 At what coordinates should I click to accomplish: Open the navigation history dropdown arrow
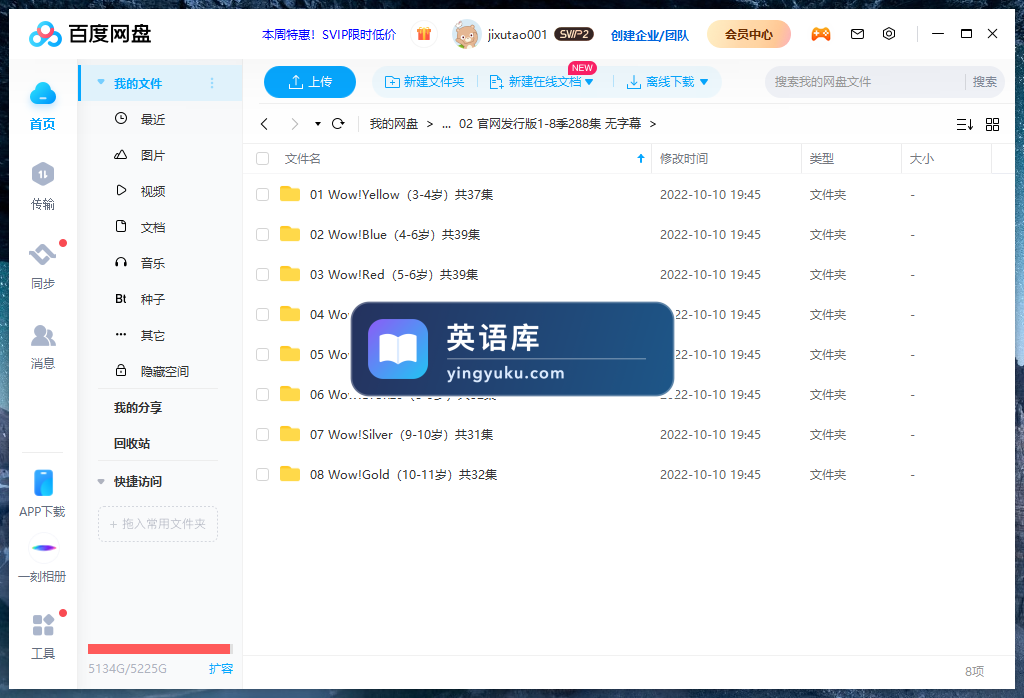tap(318, 123)
